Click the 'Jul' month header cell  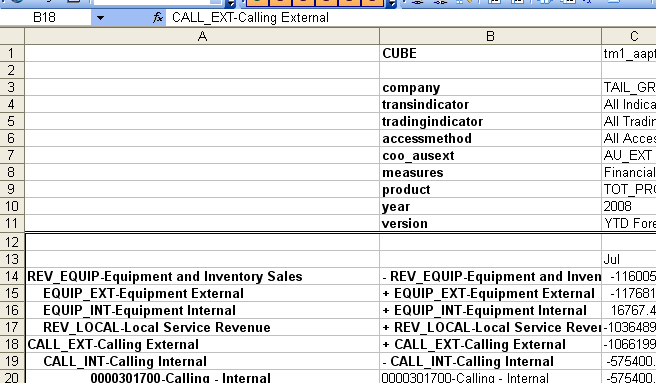[629, 259]
